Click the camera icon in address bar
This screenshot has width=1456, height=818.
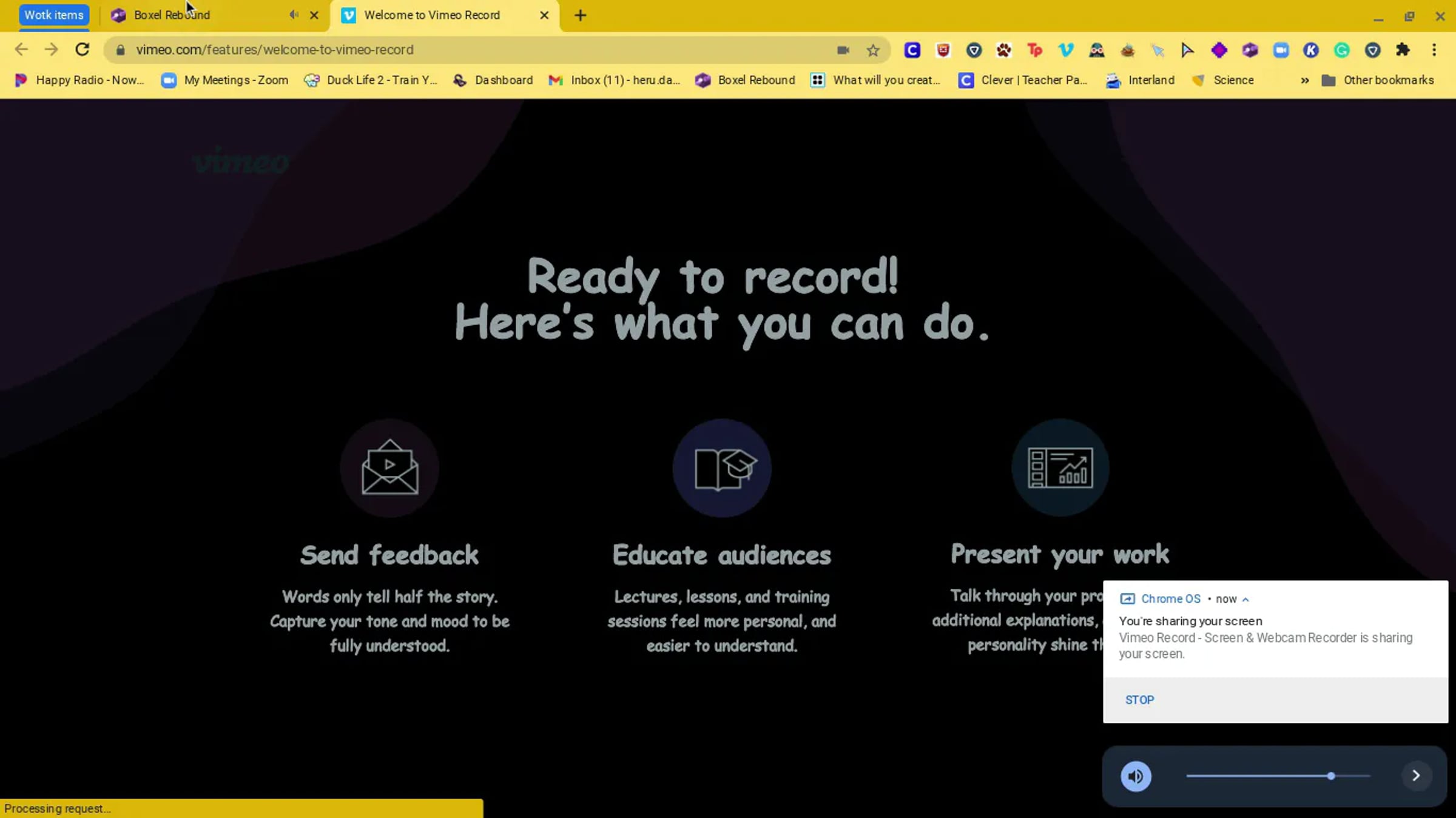[843, 50]
